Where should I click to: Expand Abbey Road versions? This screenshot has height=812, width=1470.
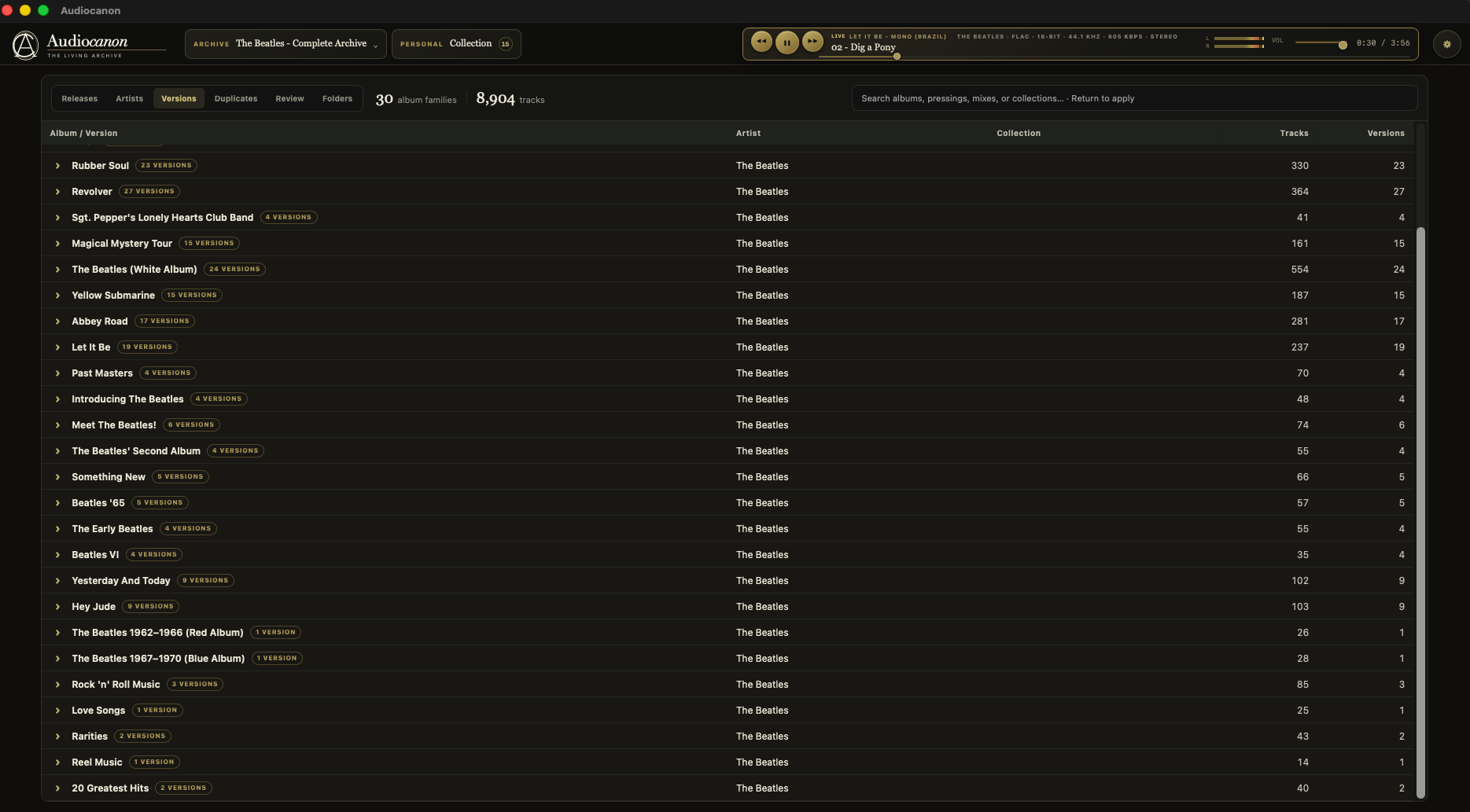(x=57, y=321)
